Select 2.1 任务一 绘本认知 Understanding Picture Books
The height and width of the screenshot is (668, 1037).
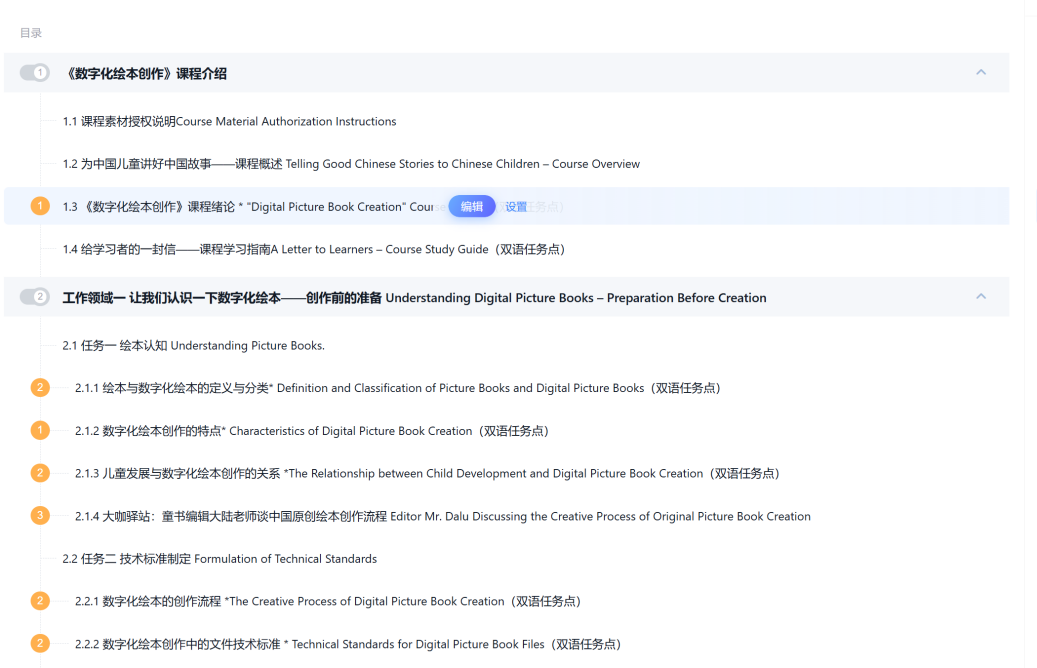(193, 346)
